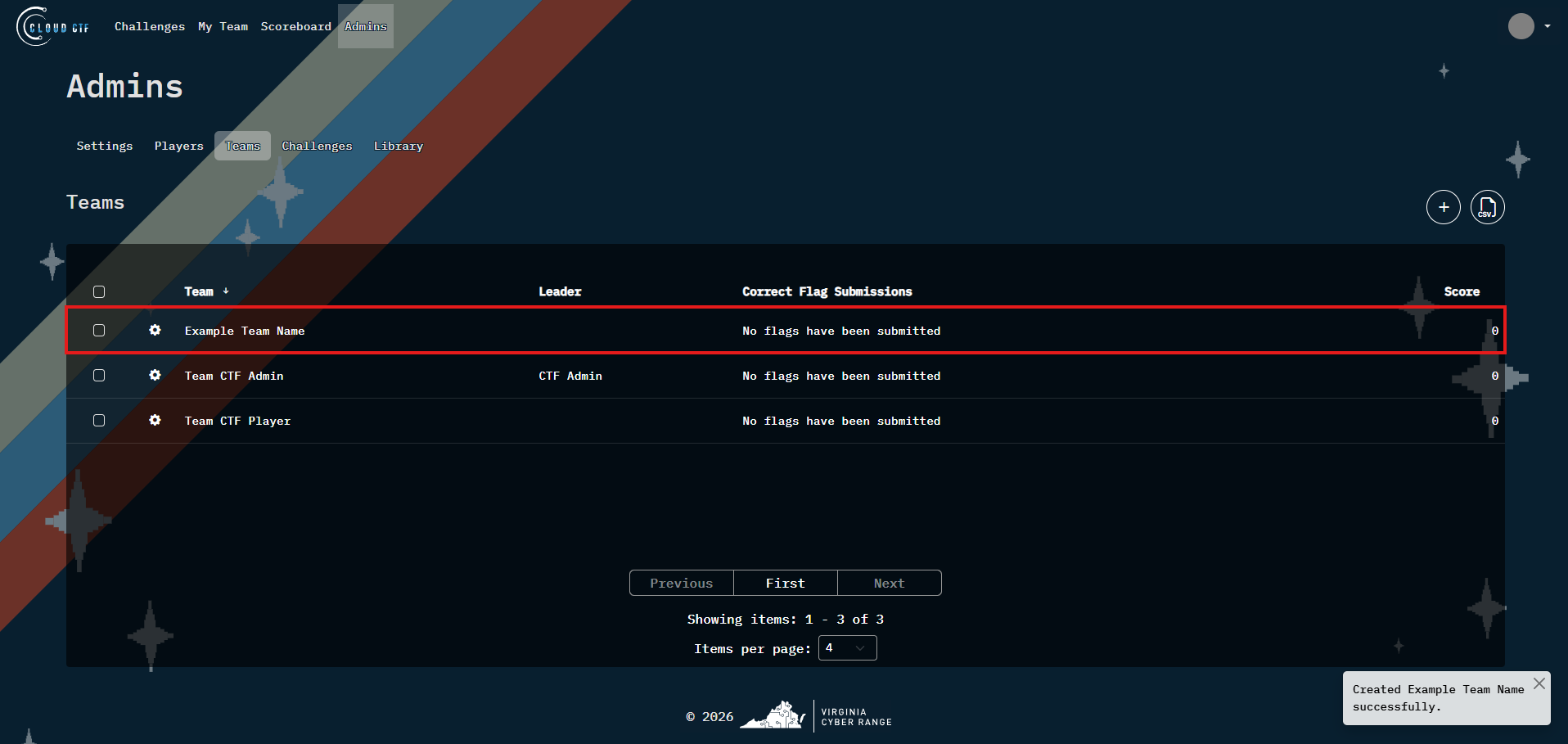
Task: Switch to the Challenges admin tab
Action: [x=317, y=146]
